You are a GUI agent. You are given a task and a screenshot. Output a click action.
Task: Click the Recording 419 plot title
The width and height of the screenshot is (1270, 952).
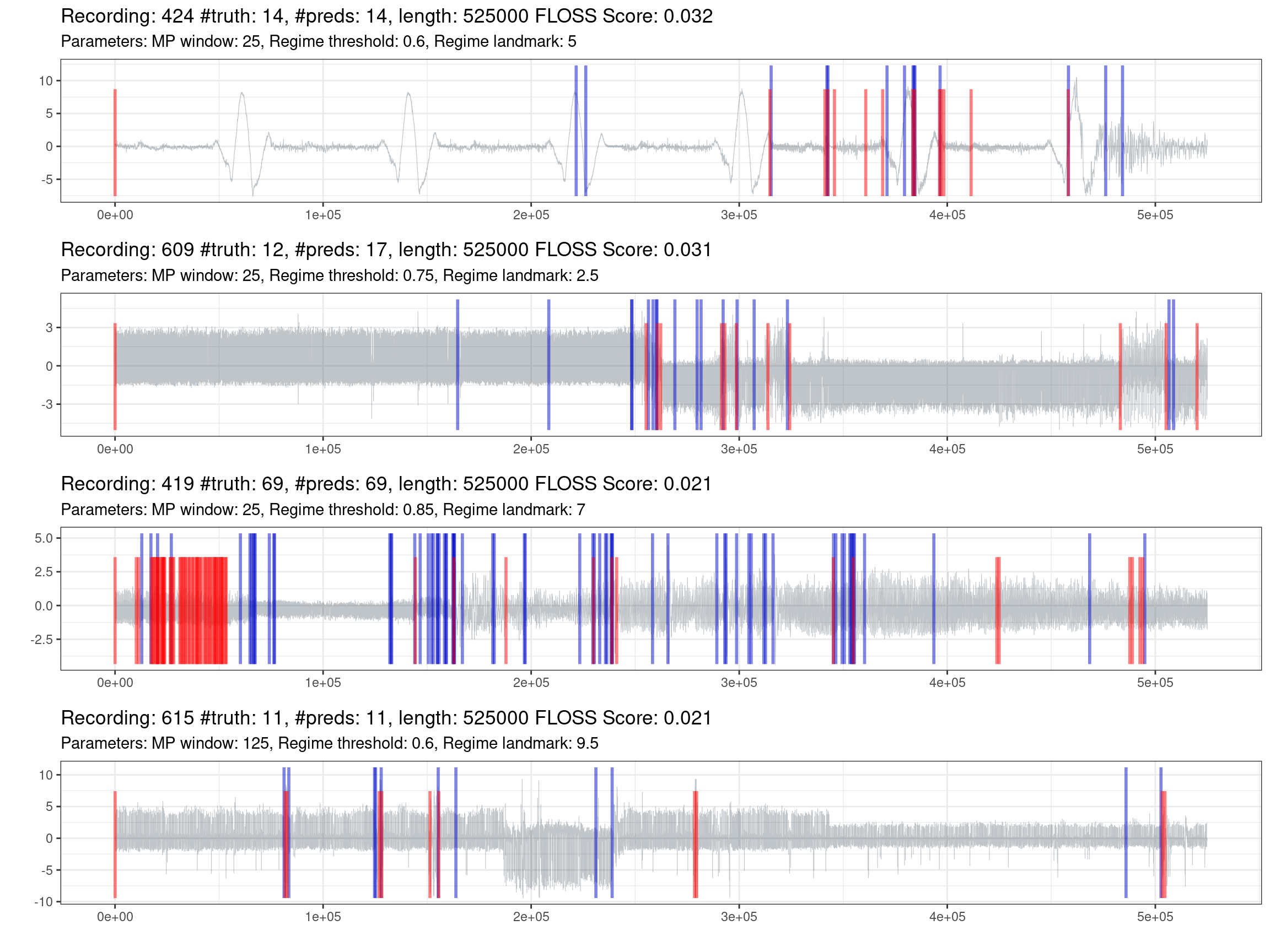386,484
